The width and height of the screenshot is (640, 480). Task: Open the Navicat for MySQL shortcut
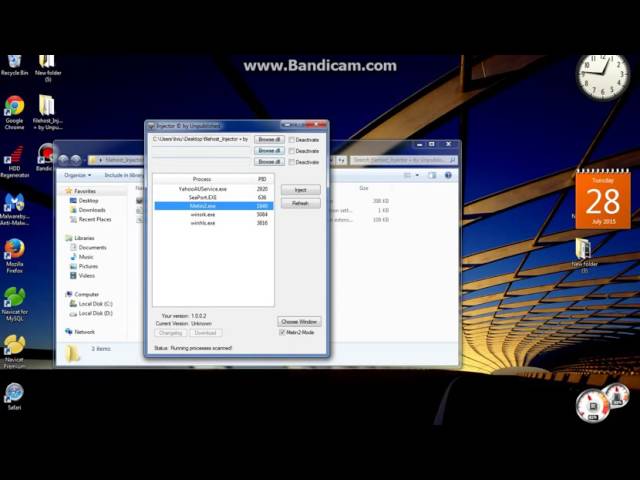click(x=14, y=304)
